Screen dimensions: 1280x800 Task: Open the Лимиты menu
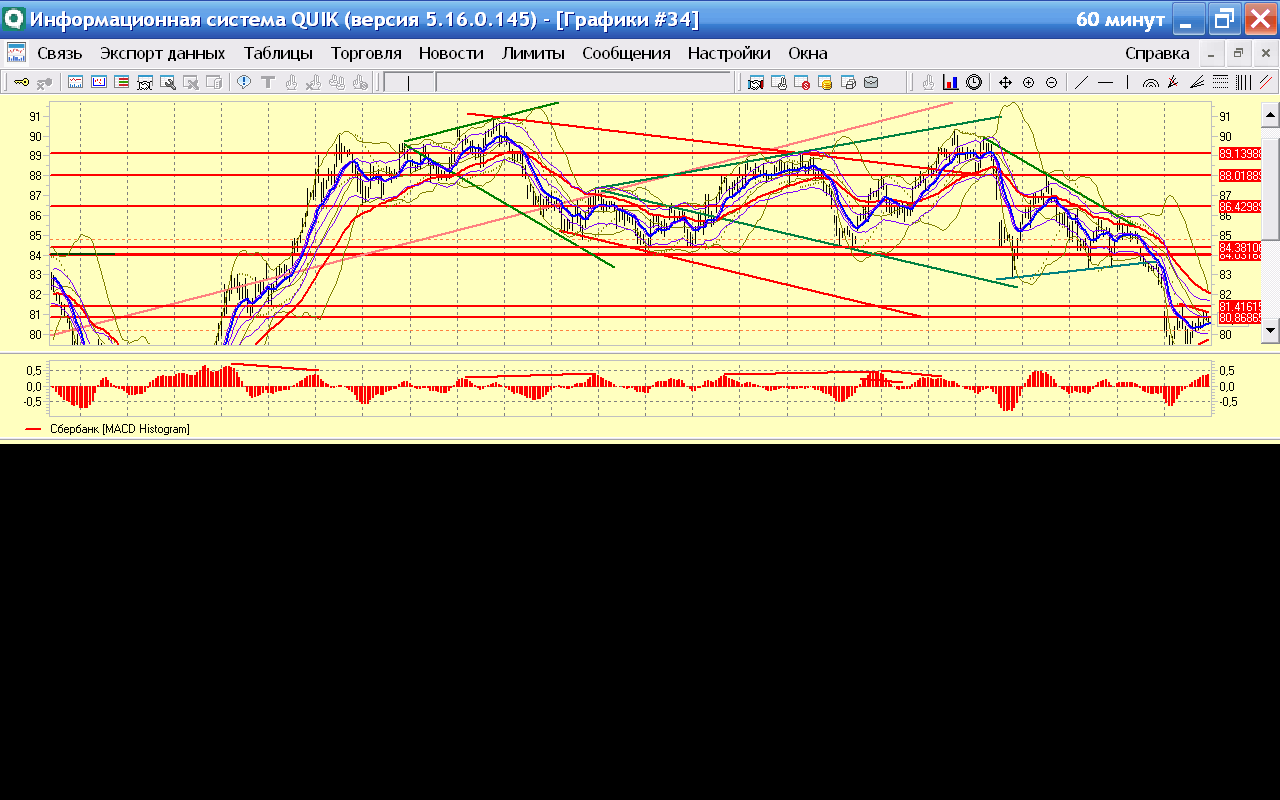(x=533, y=53)
